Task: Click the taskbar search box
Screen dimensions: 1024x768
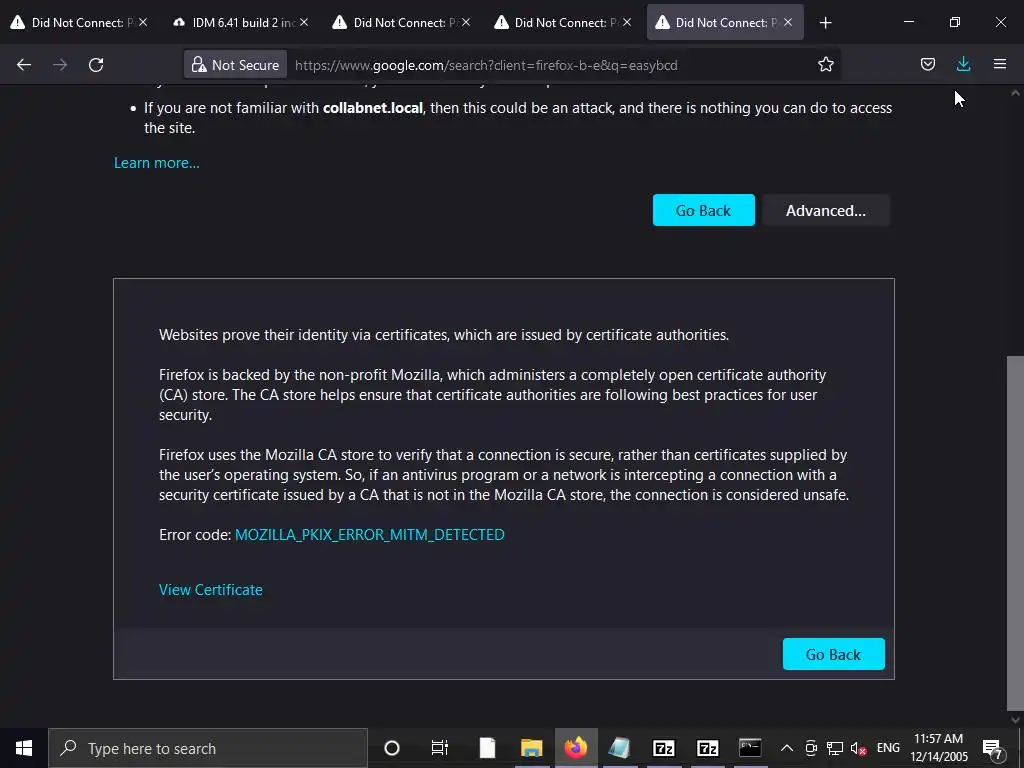Action: [x=208, y=748]
